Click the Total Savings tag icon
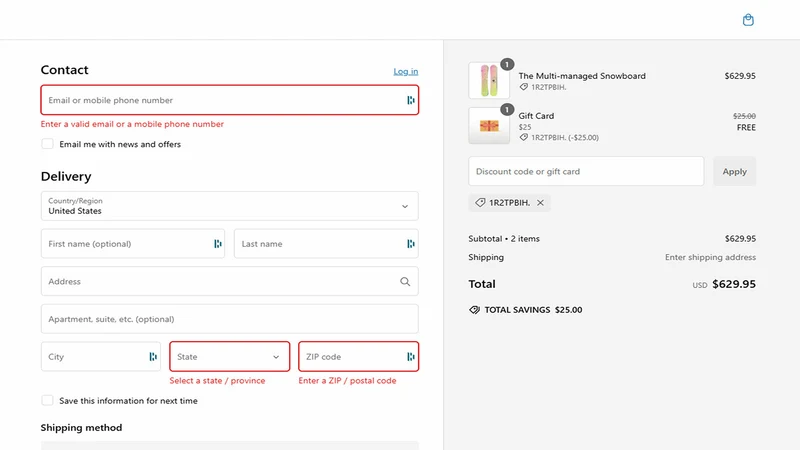 [474, 310]
